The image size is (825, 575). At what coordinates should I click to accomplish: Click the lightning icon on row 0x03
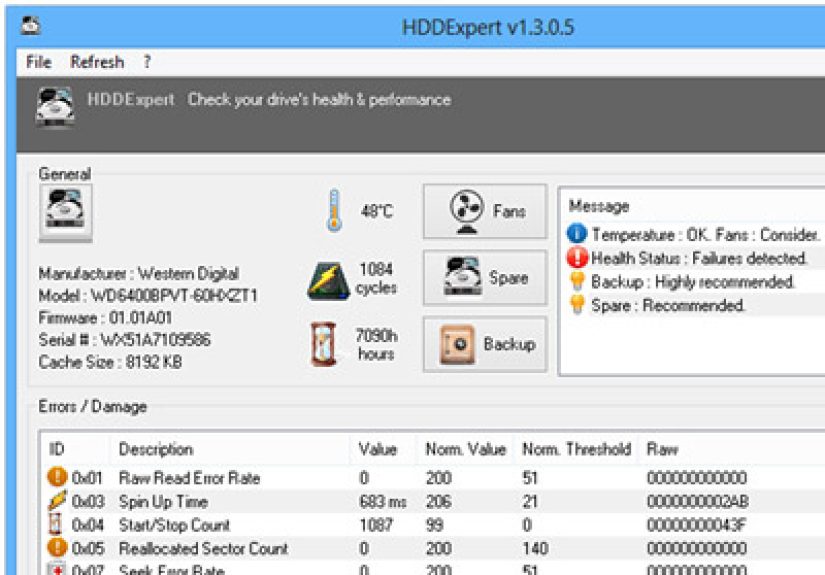tap(57, 500)
